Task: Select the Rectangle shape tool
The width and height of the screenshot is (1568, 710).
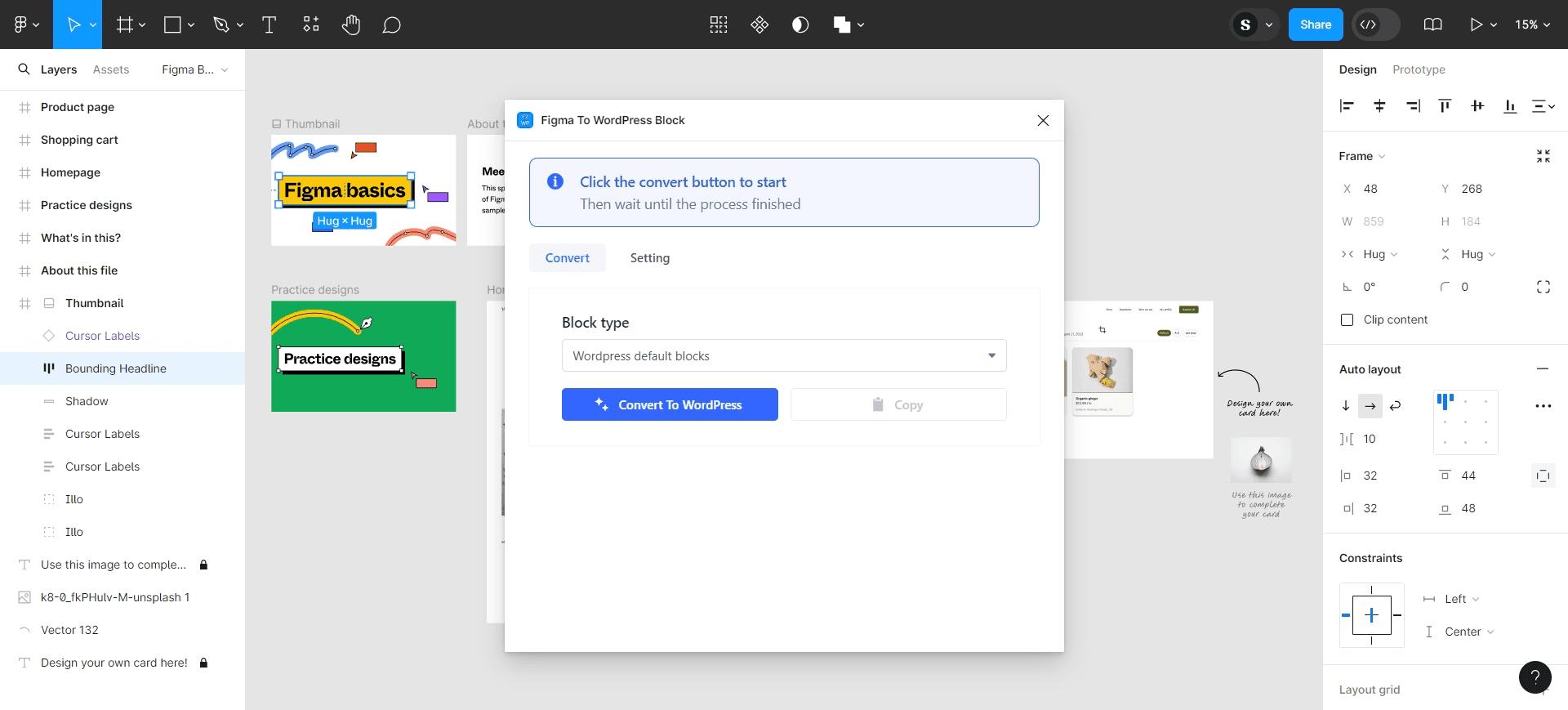Action: (x=172, y=25)
